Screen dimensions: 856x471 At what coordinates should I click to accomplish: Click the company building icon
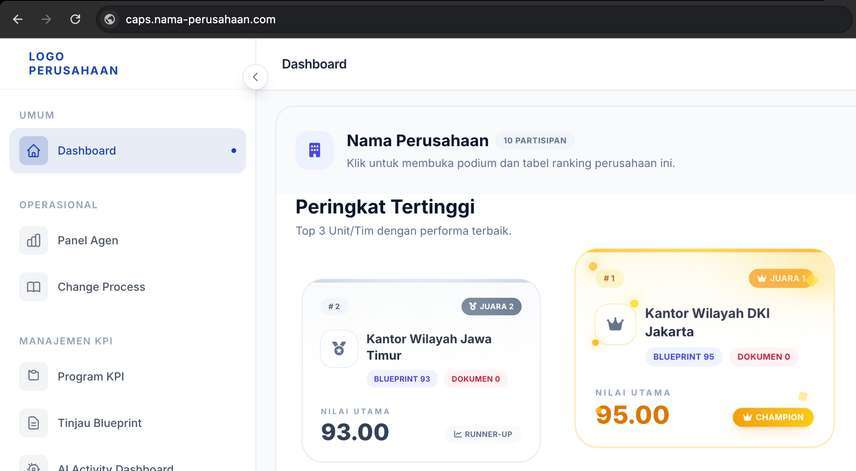coord(314,150)
